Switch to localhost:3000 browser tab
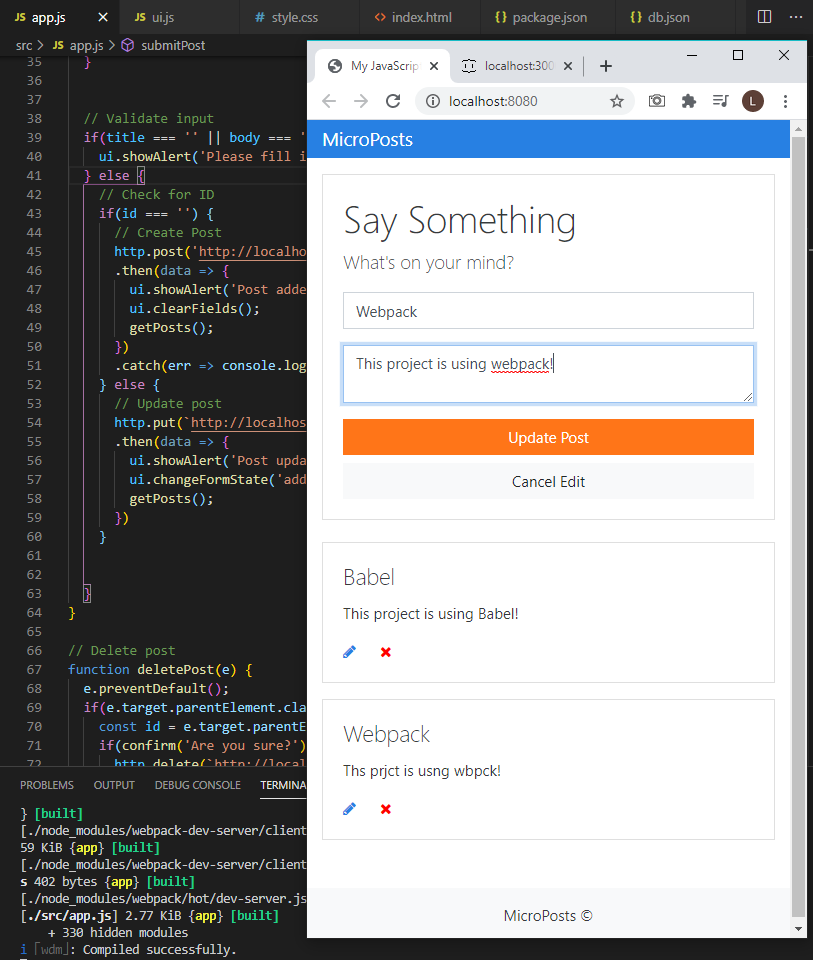This screenshot has width=813, height=960. (517, 66)
